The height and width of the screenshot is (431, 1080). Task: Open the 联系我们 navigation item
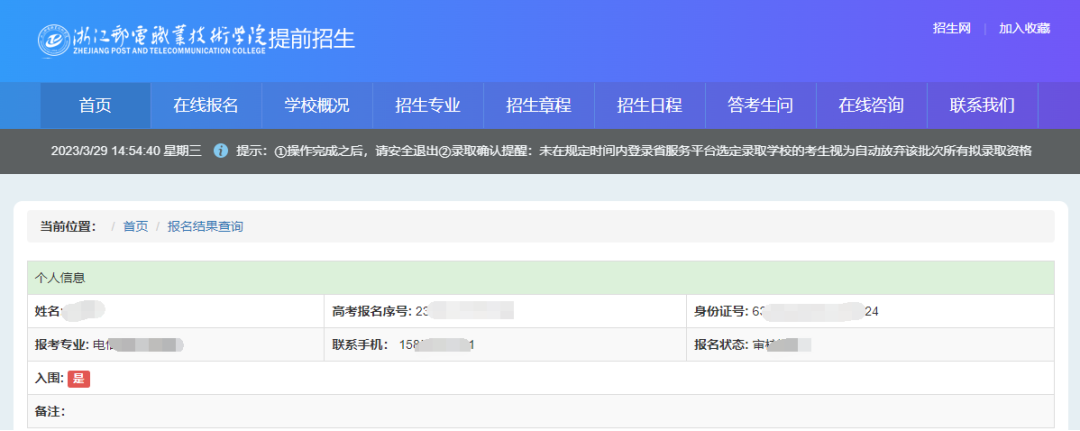(x=982, y=106)
